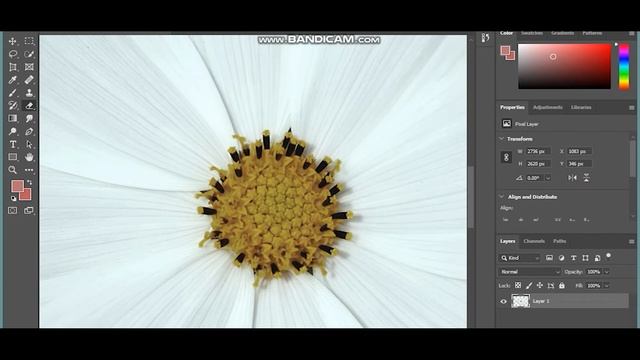Swap foreground and background colors

[x=29, y=182]
